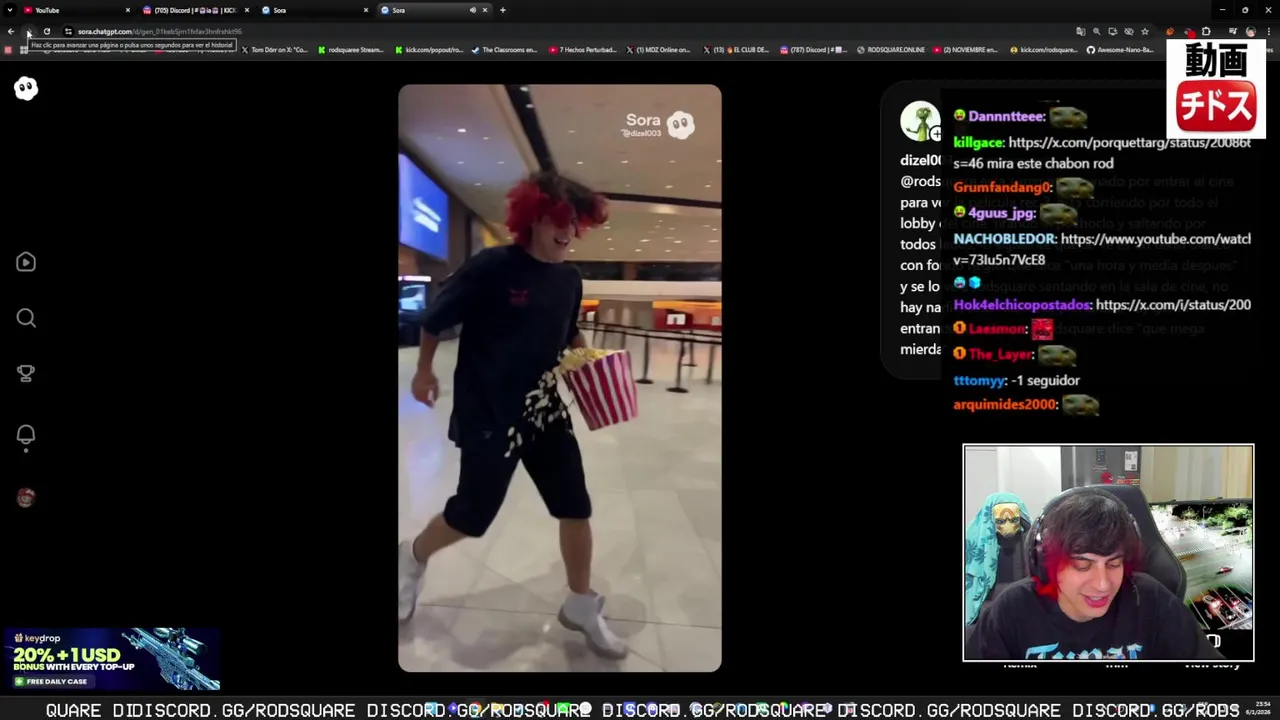Open 'The Classrooms en...' bookmark

coord(505,49)
